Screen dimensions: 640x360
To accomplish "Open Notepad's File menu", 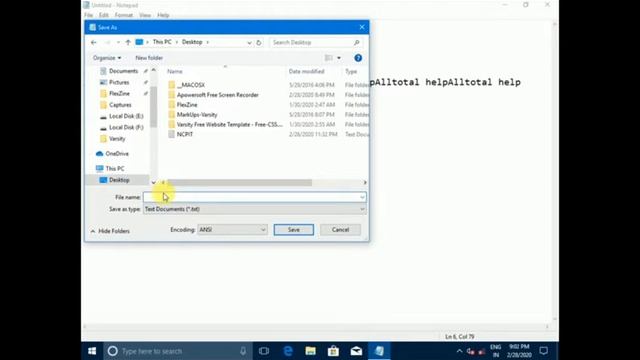I will (x=89, y=15).
